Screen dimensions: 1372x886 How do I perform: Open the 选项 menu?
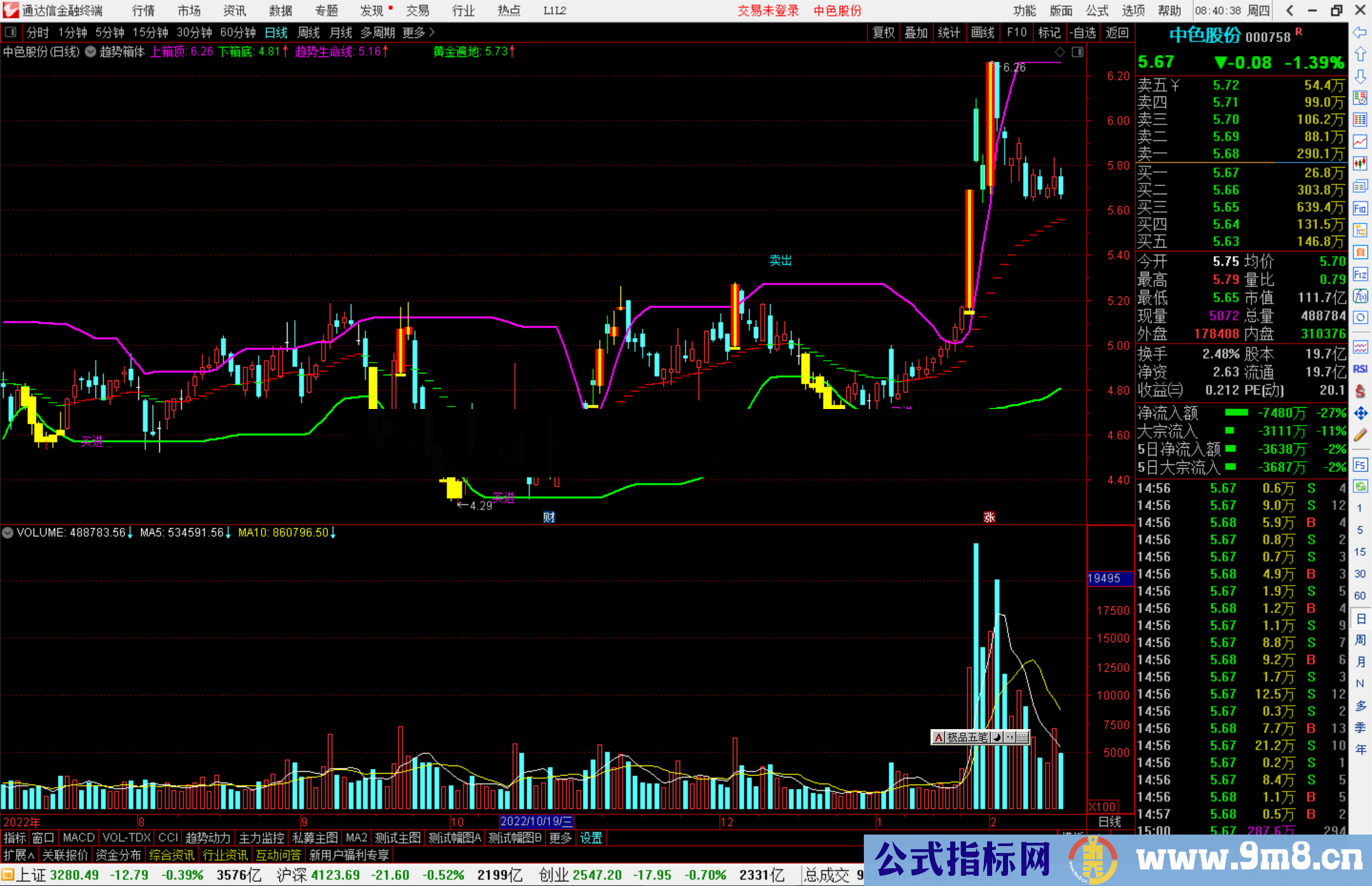[x=1133, y=10]
